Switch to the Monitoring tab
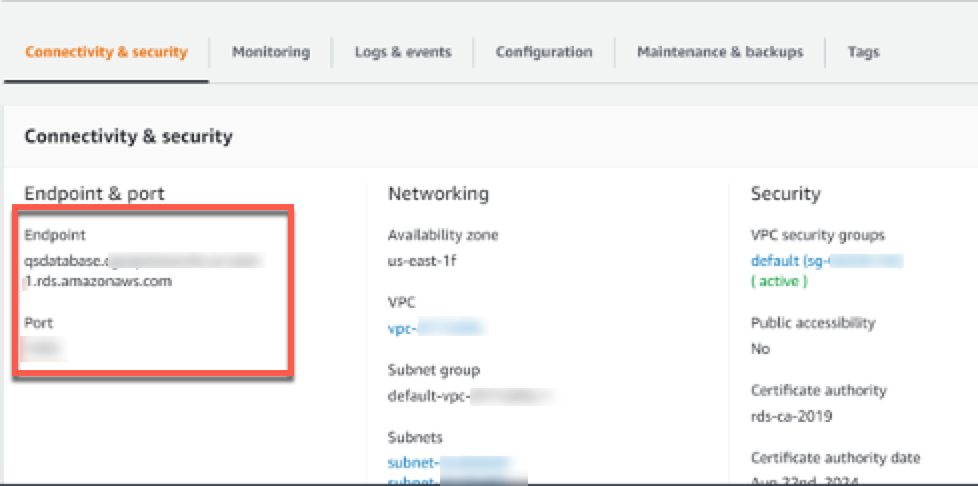This screenshot has width=978, height=486. (x=270, y=52)
